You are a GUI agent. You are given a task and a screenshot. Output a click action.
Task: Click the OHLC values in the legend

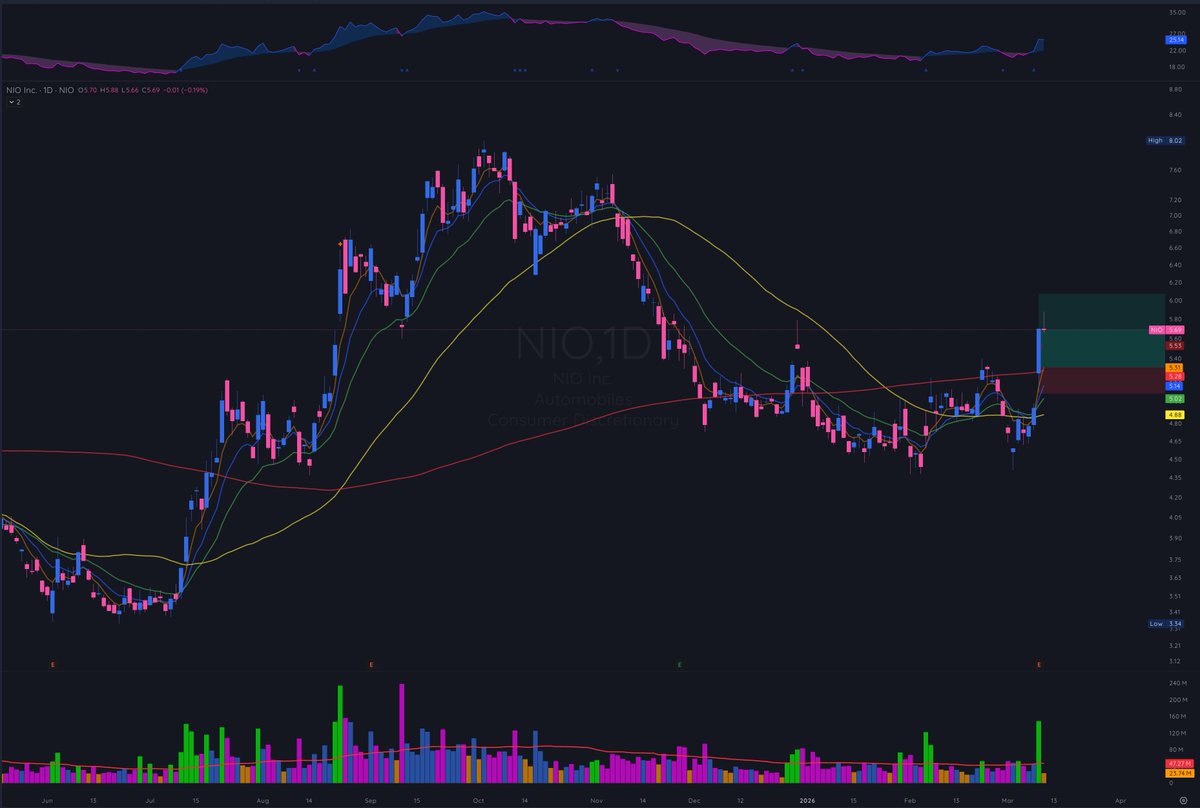(x=145, y=90)
